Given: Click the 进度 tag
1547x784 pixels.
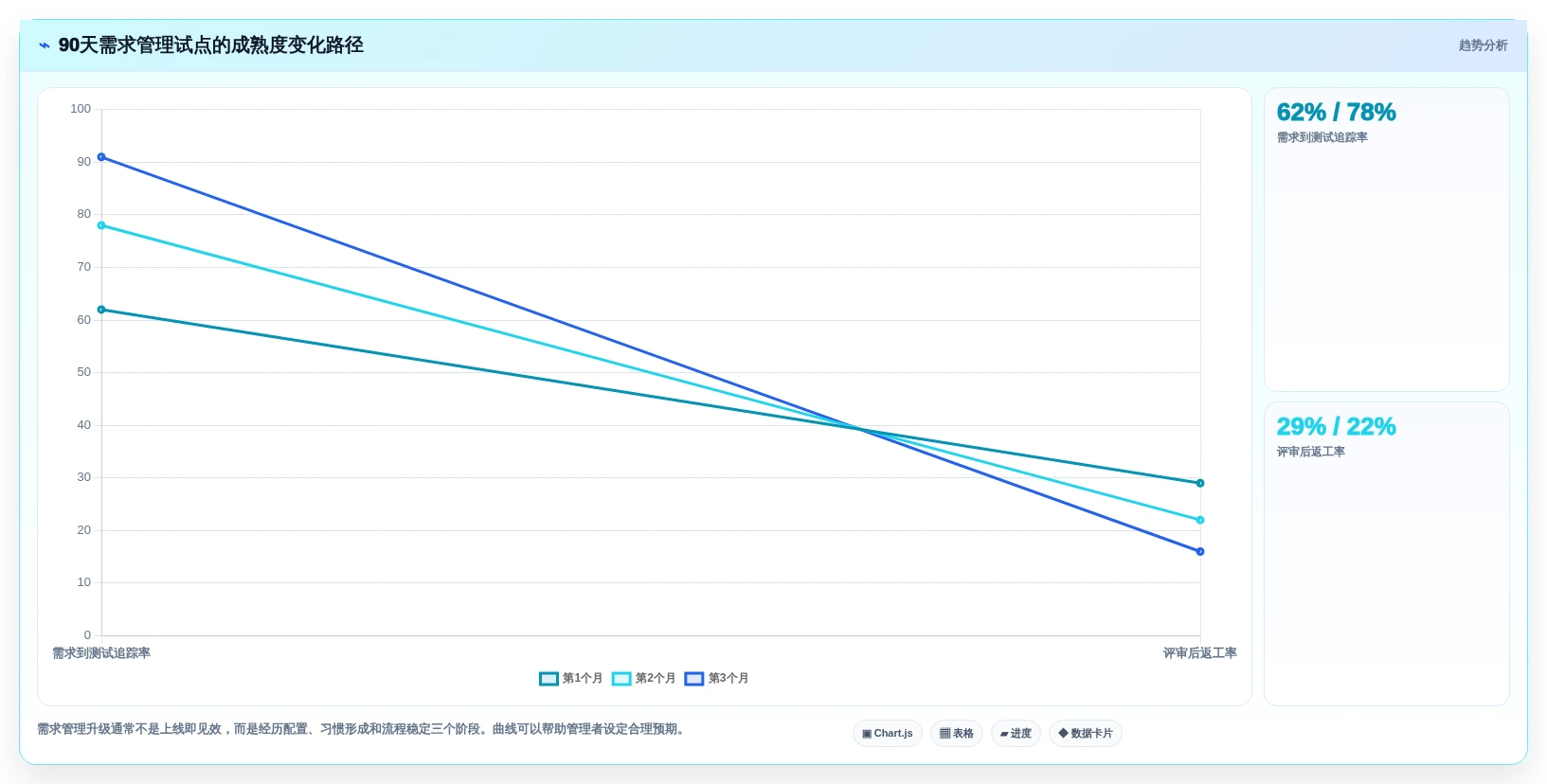Looking at the screenshot, I should click(1016, 734).
